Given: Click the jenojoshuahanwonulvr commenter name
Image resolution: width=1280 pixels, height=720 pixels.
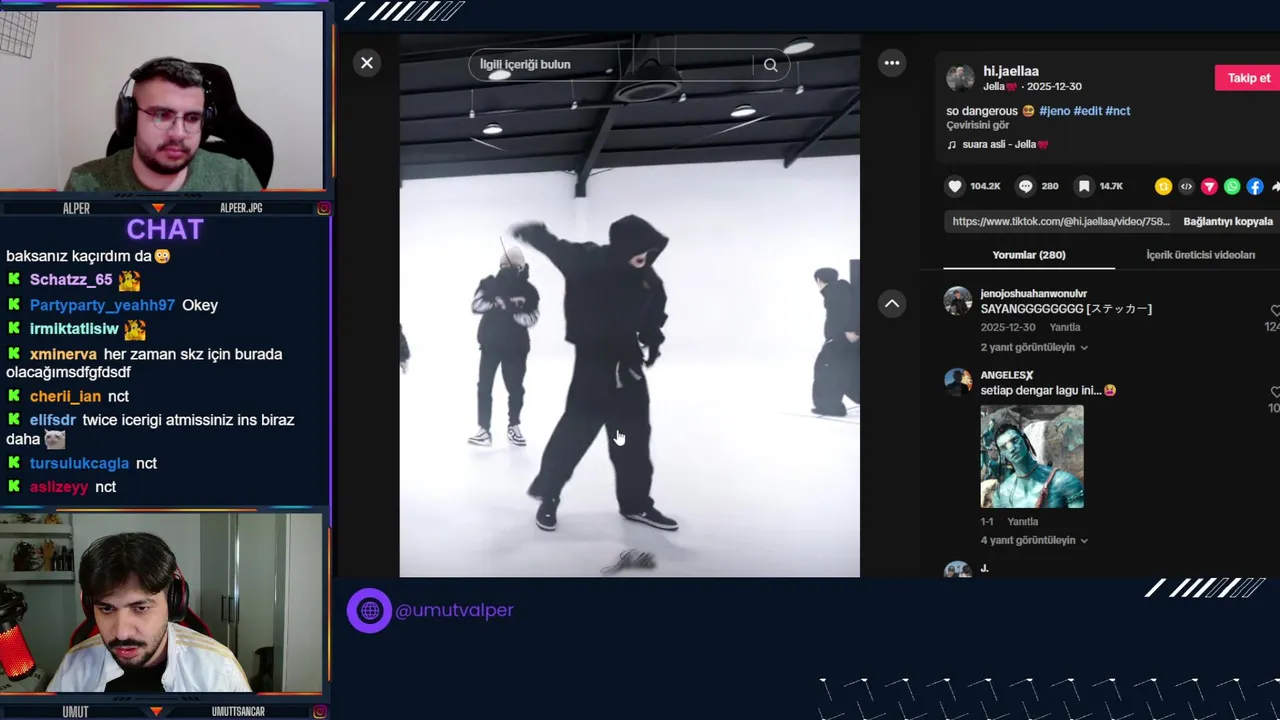Looking at the screenshot, I should [1033, 294].
